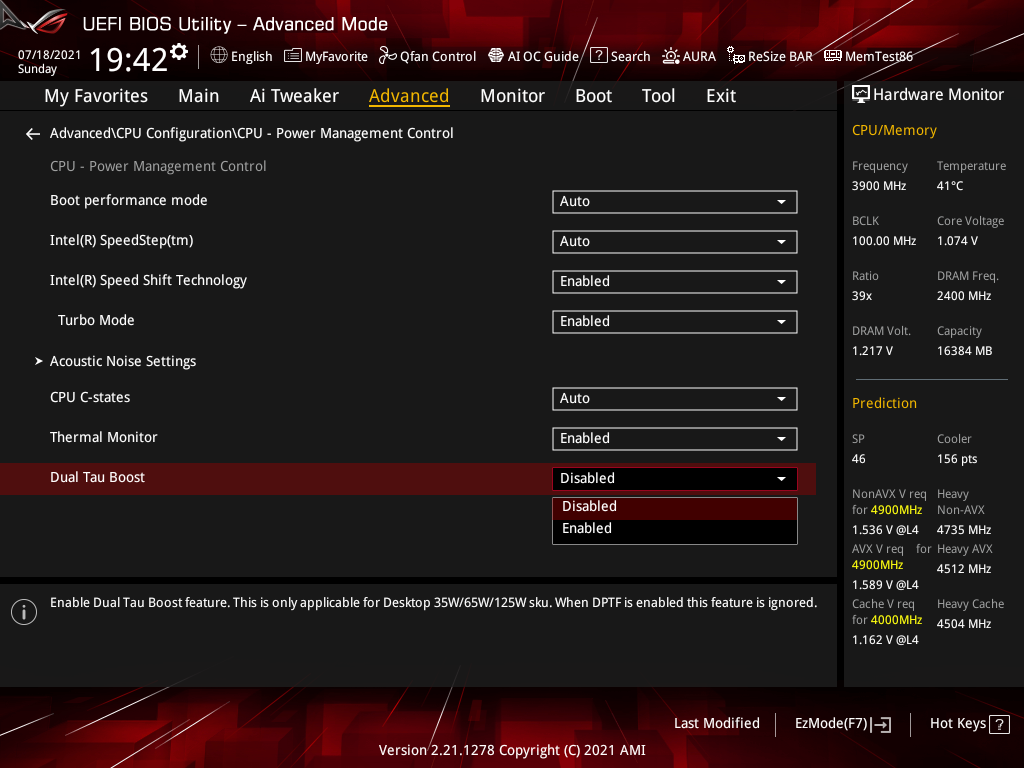
Task: Switch to the Ai Tweaker tab
Action: [x=294, y=95]
